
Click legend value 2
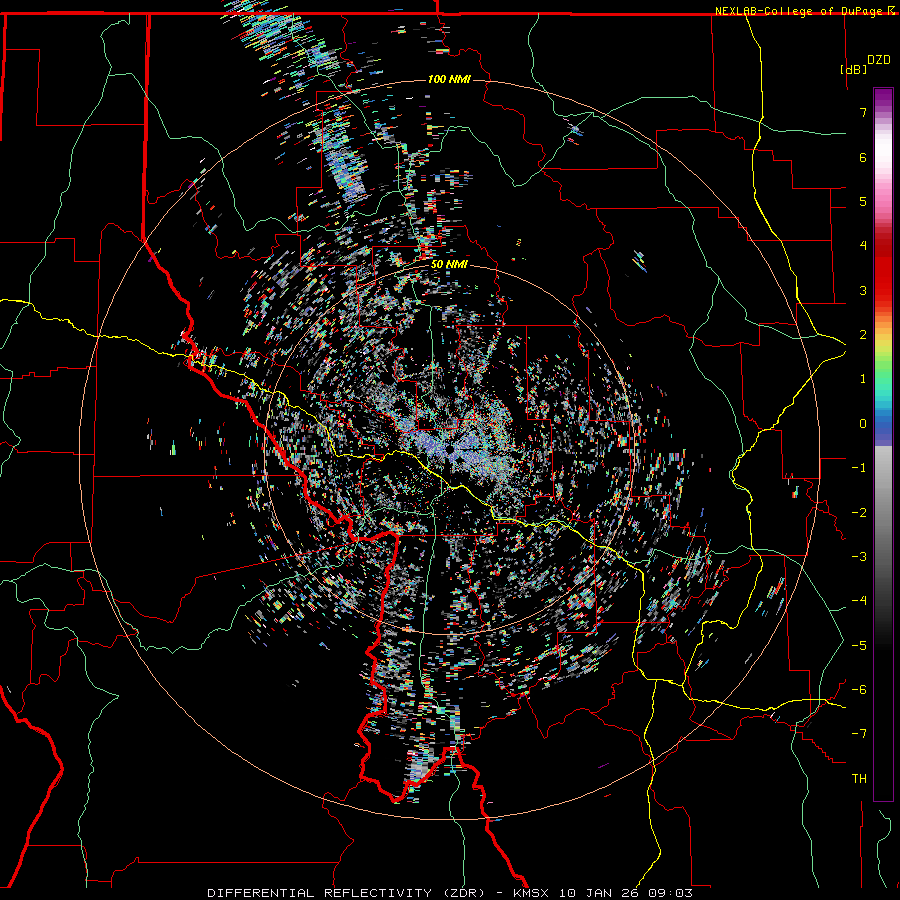[x=863, y=334]
